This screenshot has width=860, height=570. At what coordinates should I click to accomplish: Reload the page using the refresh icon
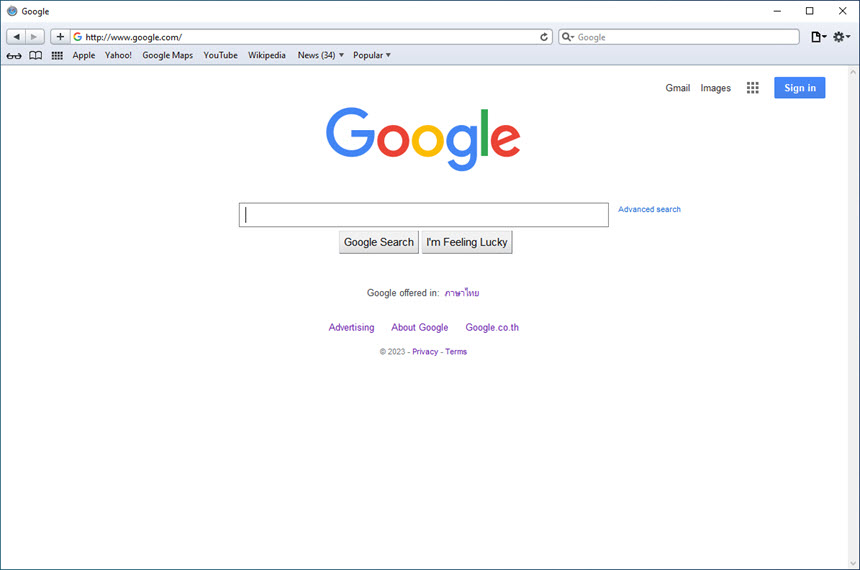pos(544,37)
